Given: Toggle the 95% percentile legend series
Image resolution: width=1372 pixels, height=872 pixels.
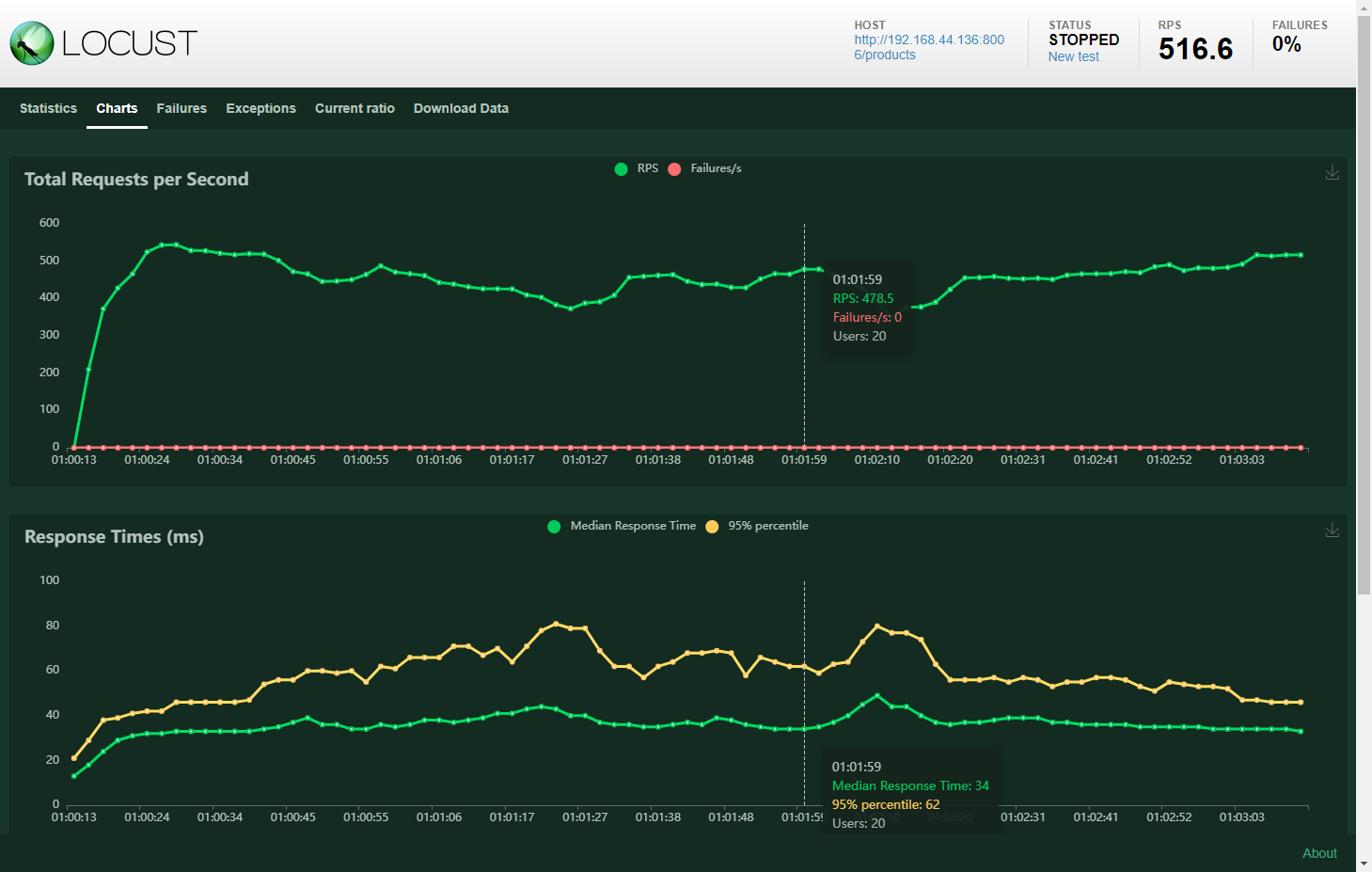Looking at the screenshot, I should 757,526.
